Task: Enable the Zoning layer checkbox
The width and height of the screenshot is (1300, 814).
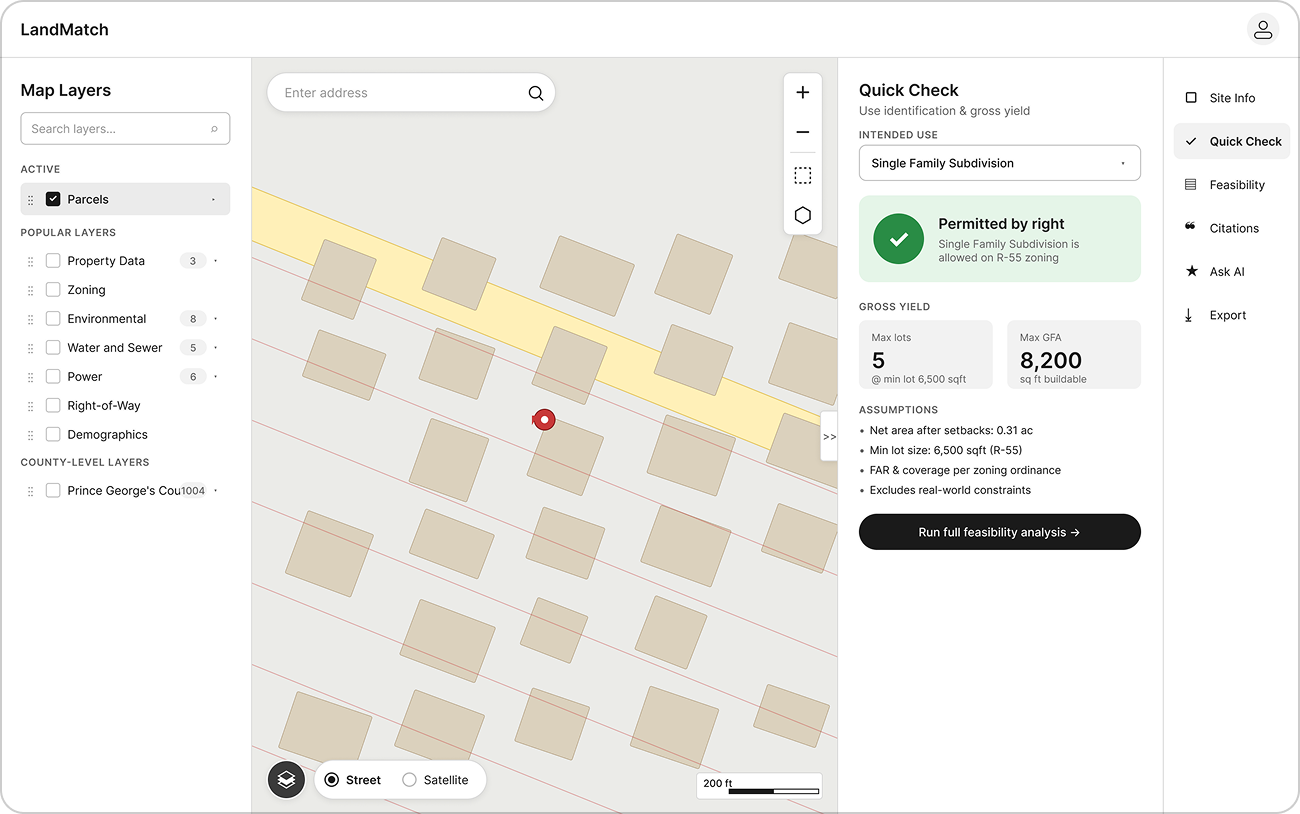Action: 53,290
